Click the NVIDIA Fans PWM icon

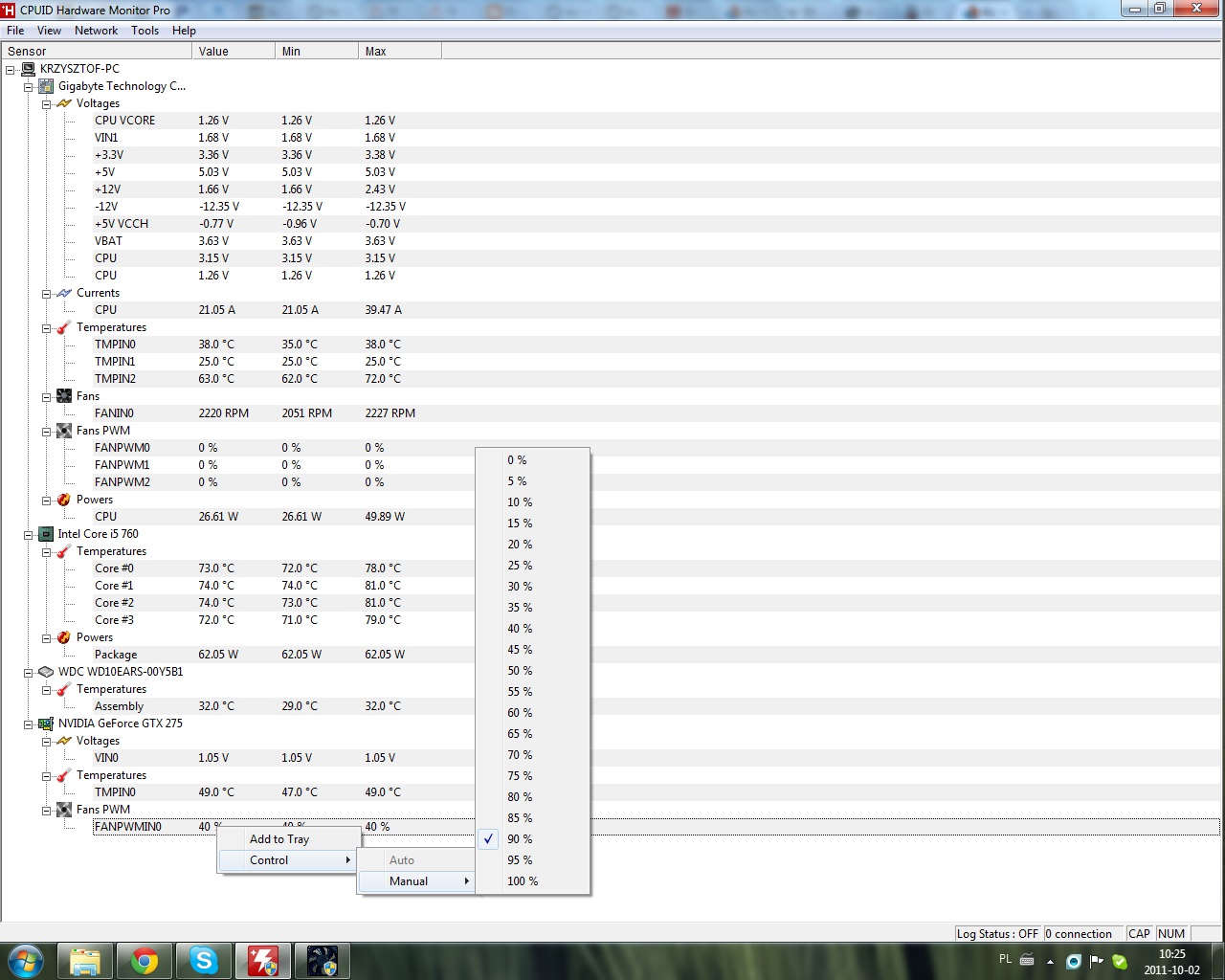pos(64,810)
